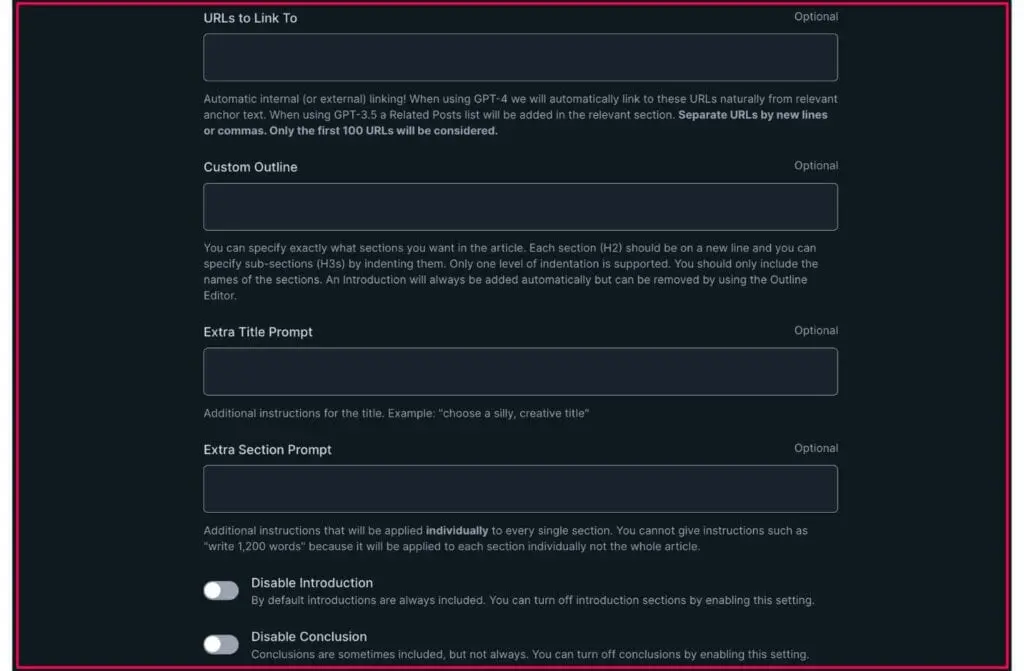Click the "URLs to Link To" field label

[x=250, y=18]
